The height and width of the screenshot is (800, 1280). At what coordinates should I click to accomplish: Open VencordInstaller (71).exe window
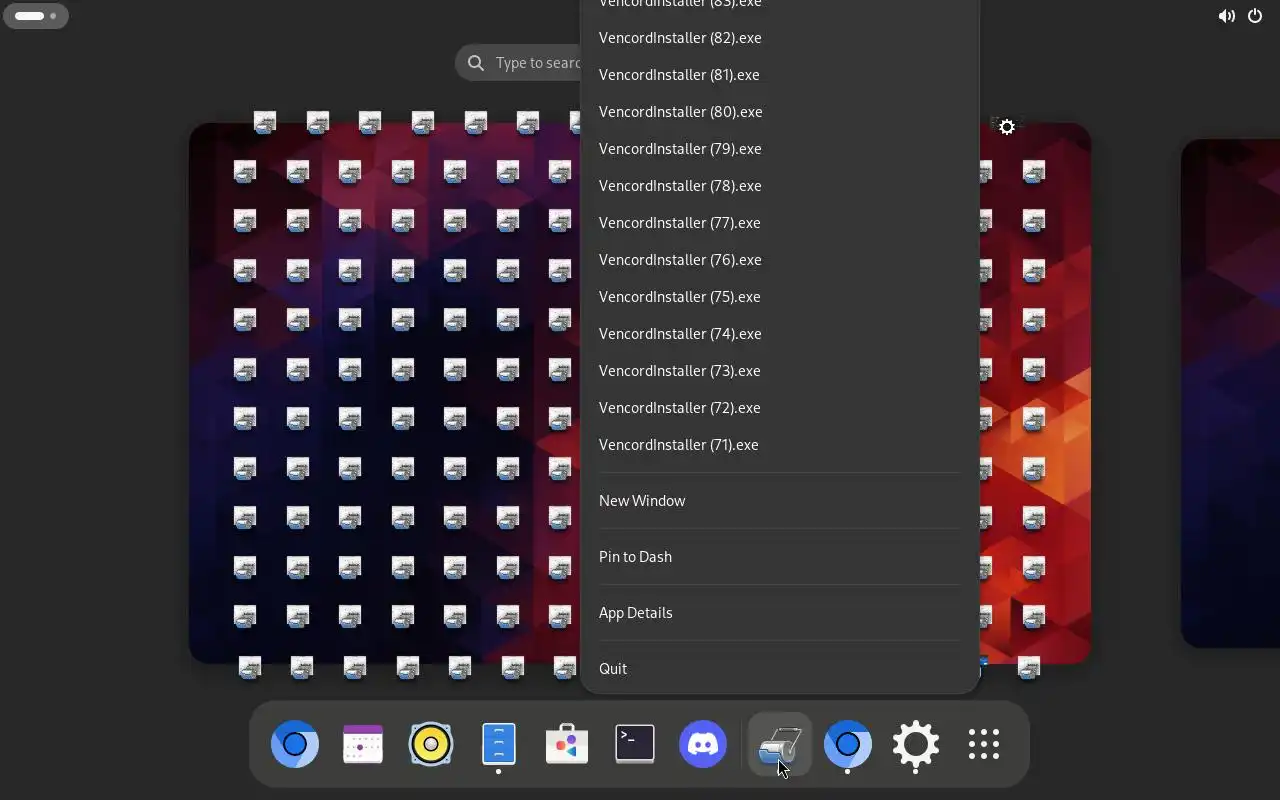pyautogui.click(x=779, y=445)
